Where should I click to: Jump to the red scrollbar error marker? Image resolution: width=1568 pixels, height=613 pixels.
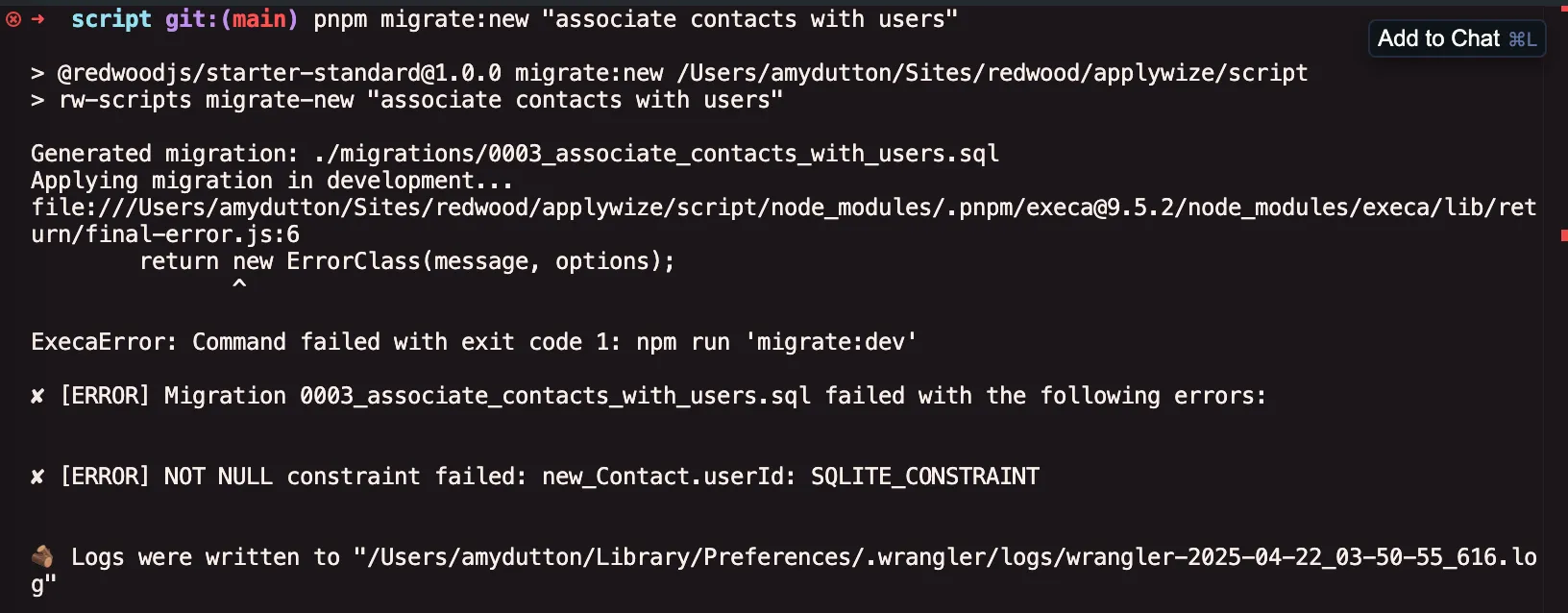tap(1564, 235)
